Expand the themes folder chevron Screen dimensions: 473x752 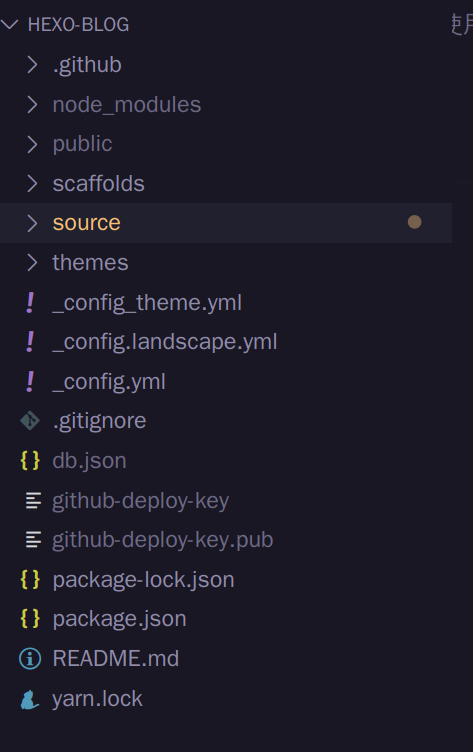(32, 262)
